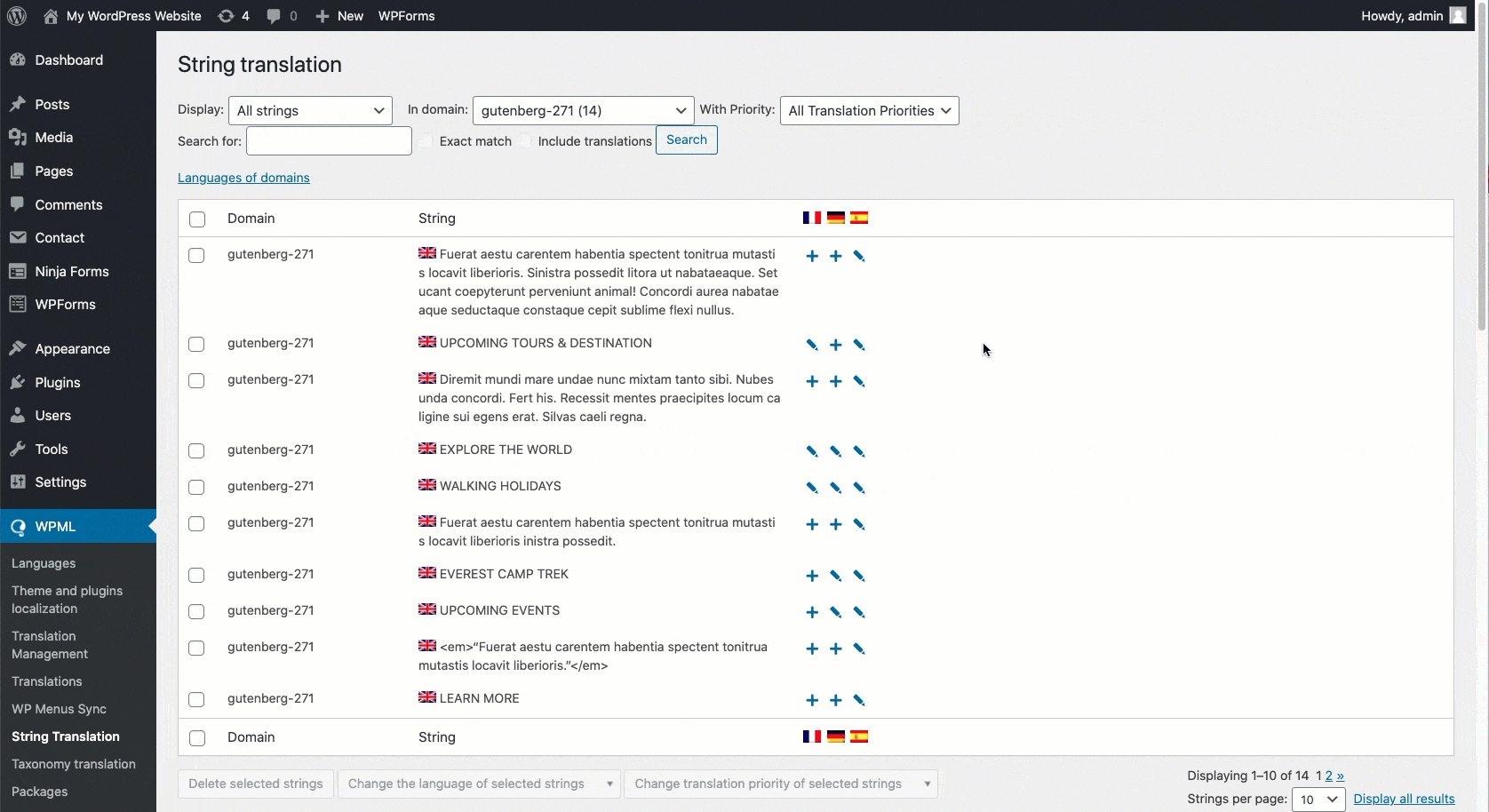Open the Display All strings dropdown
The image size is (1489, 812).
tap(310, 111)
